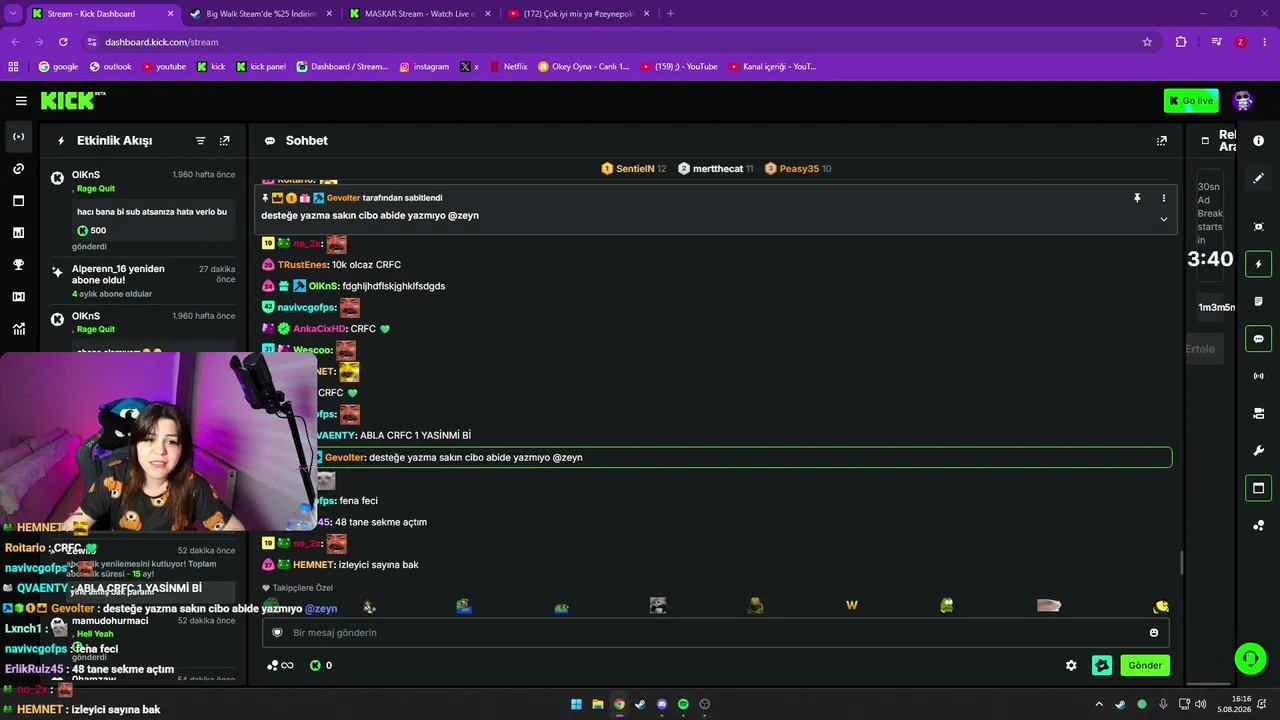Image resolution: width=1280 pixels, height=720 pixels.
Task: Open the info icon in right sidebar
Action: point(1259,141)
